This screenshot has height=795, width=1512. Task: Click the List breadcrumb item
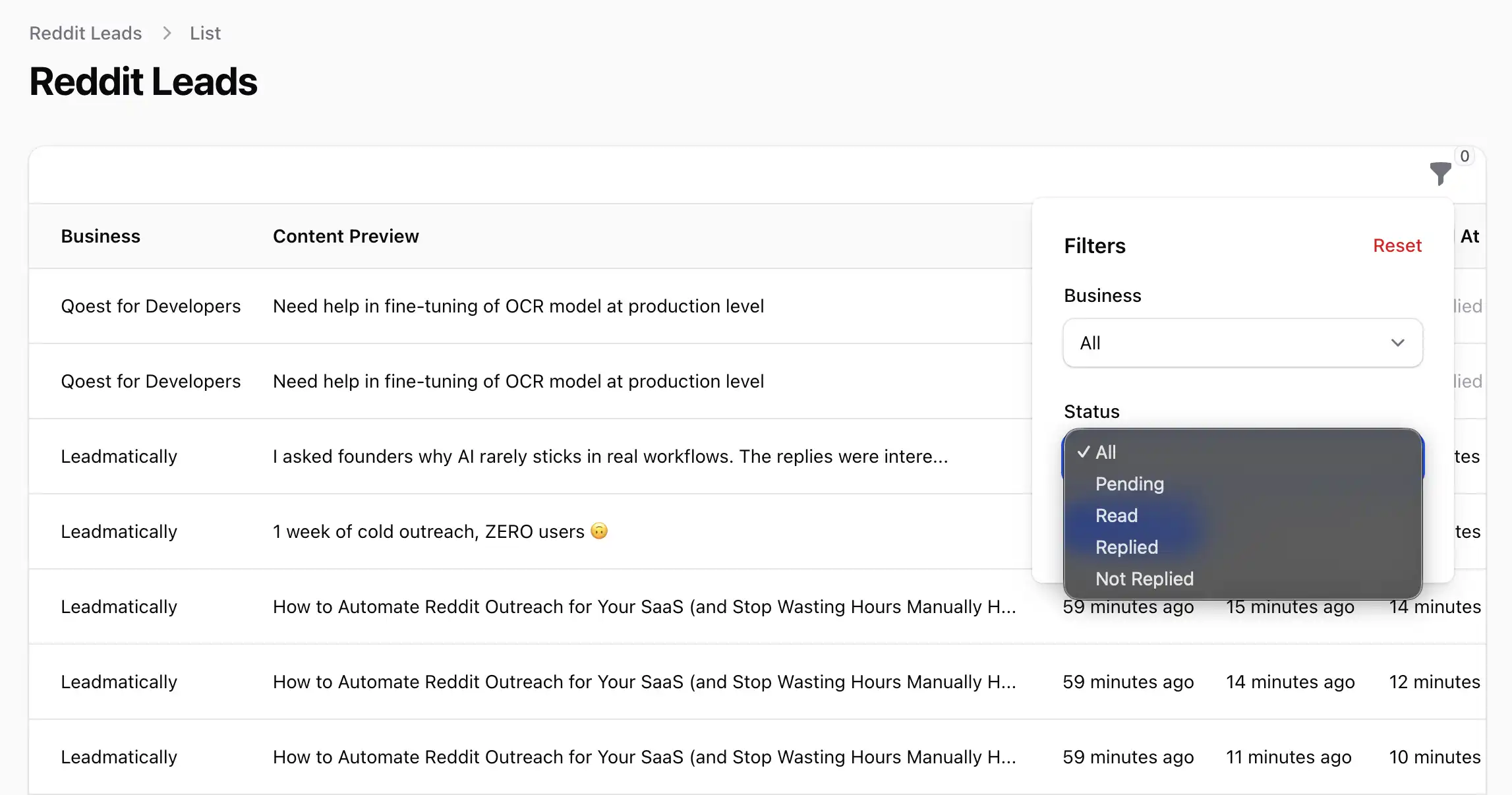tap(205, 33)
